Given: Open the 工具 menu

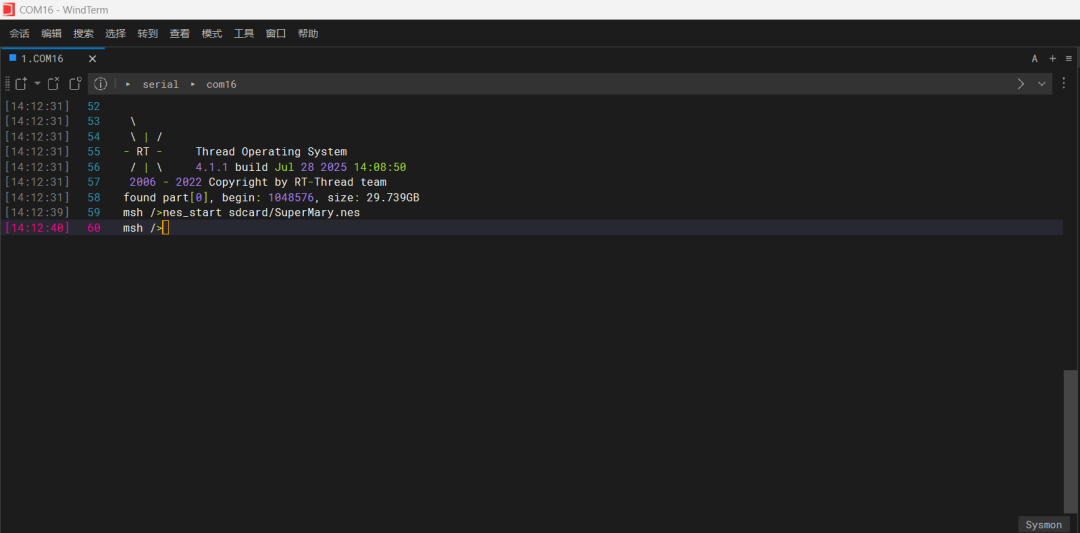Looking at the screenshot, I should (243, 33).
